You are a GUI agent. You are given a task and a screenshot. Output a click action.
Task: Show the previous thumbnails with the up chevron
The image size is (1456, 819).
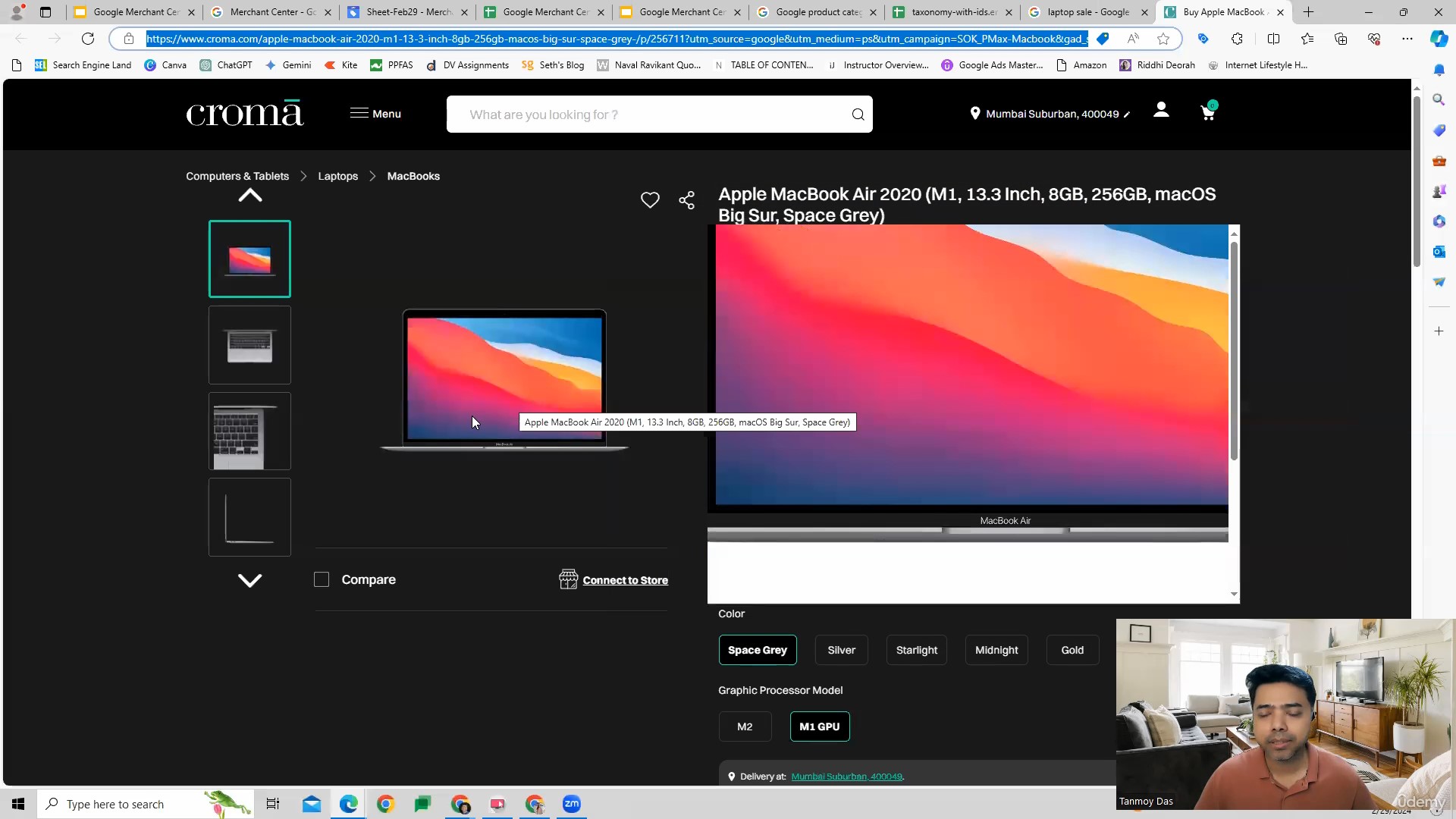[x=250, y=196]
